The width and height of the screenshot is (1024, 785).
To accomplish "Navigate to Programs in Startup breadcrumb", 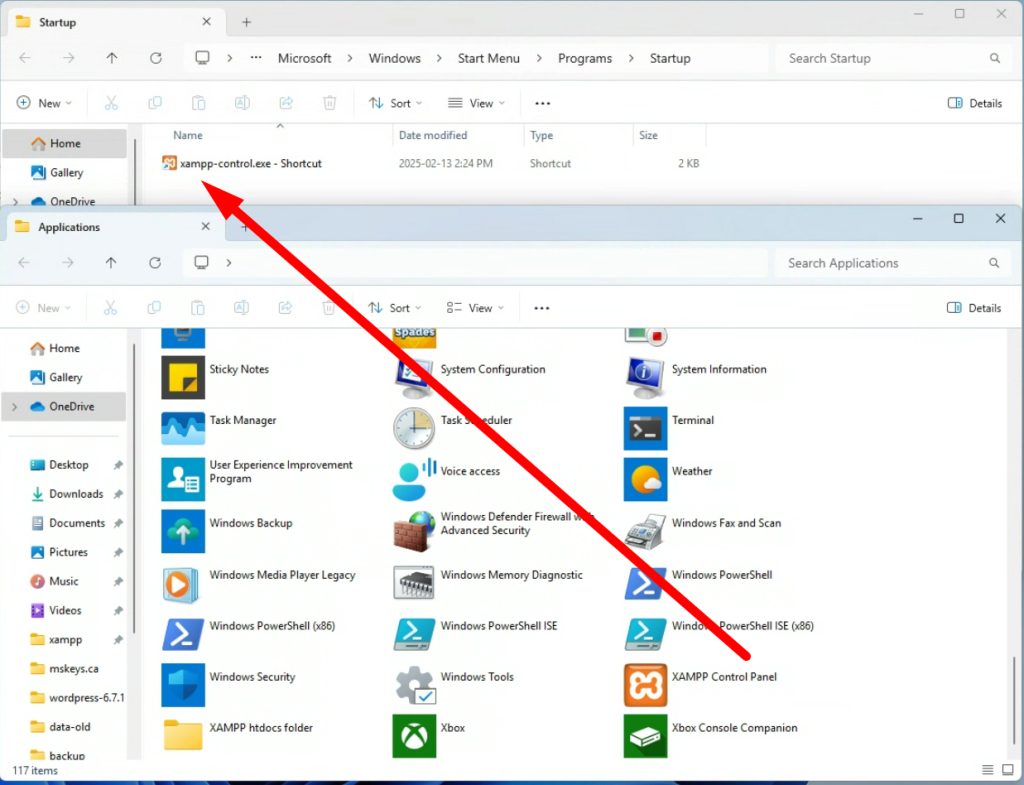I will [x=584, y=58].
